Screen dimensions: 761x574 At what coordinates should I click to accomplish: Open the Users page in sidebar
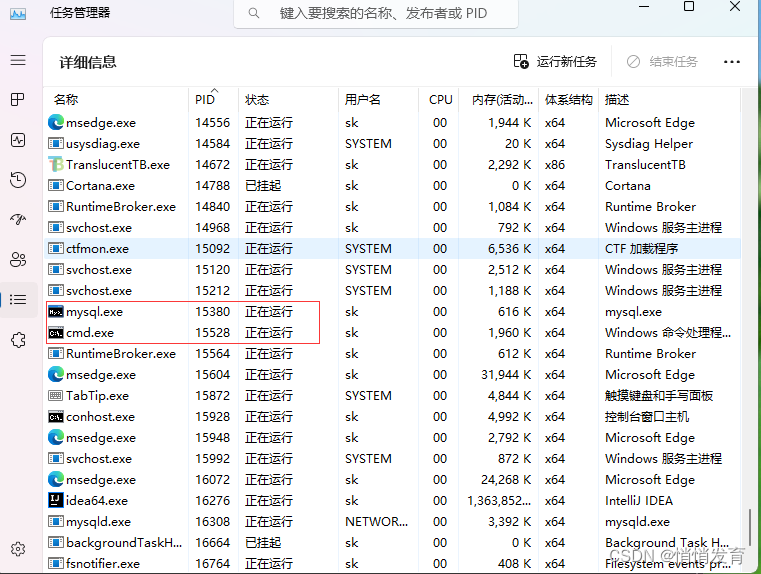(18, 260)
